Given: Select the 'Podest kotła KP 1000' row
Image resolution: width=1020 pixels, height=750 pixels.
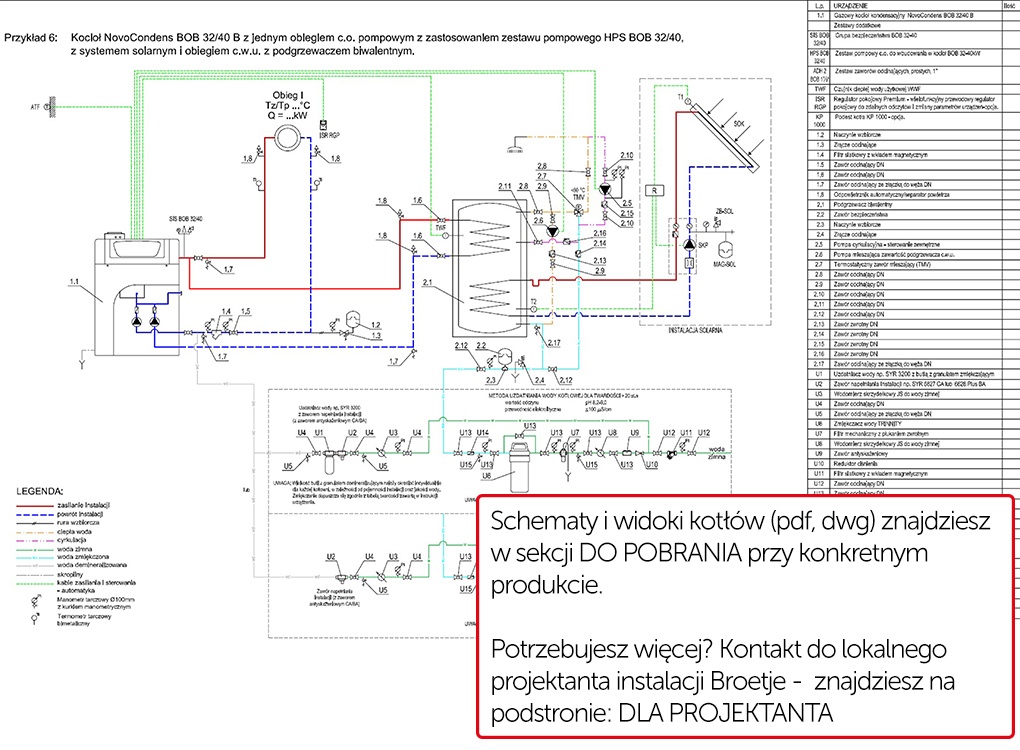Looking at the screenshot, I should coord(912,120).
